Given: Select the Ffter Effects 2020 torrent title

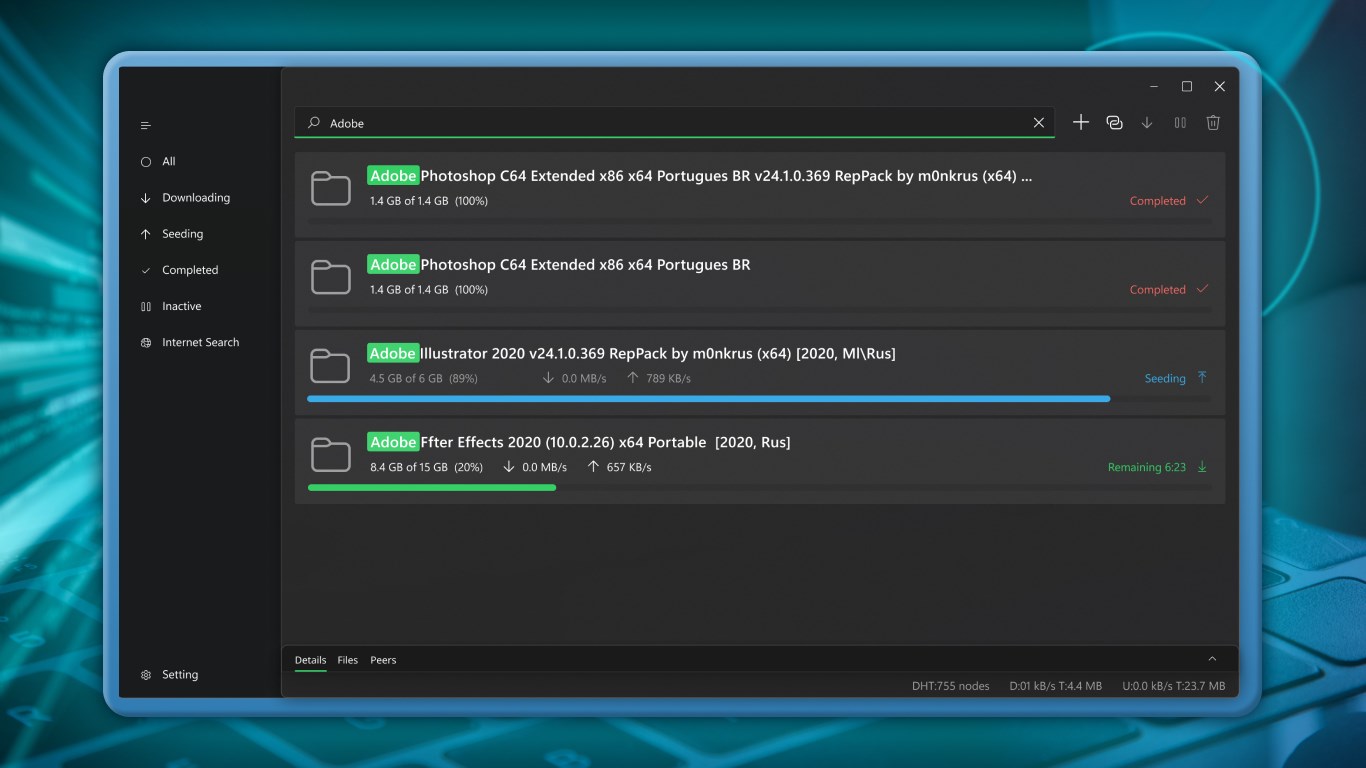Looking at the screenshot, I should pyautogui.click(x=579, y=442).
